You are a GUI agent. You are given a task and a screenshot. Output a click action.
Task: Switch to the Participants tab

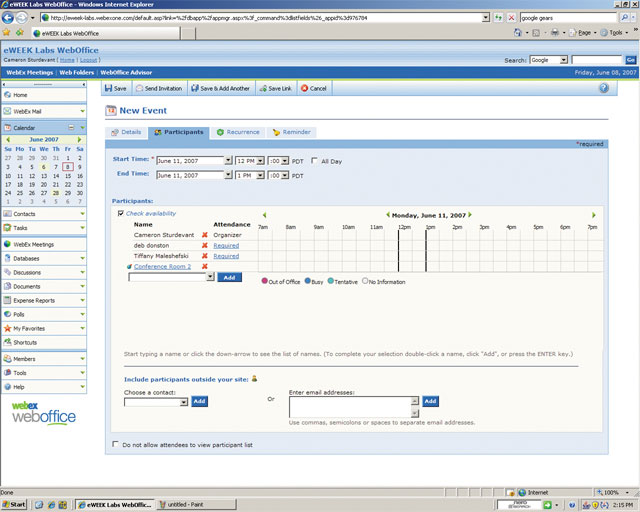pos(179,132)
